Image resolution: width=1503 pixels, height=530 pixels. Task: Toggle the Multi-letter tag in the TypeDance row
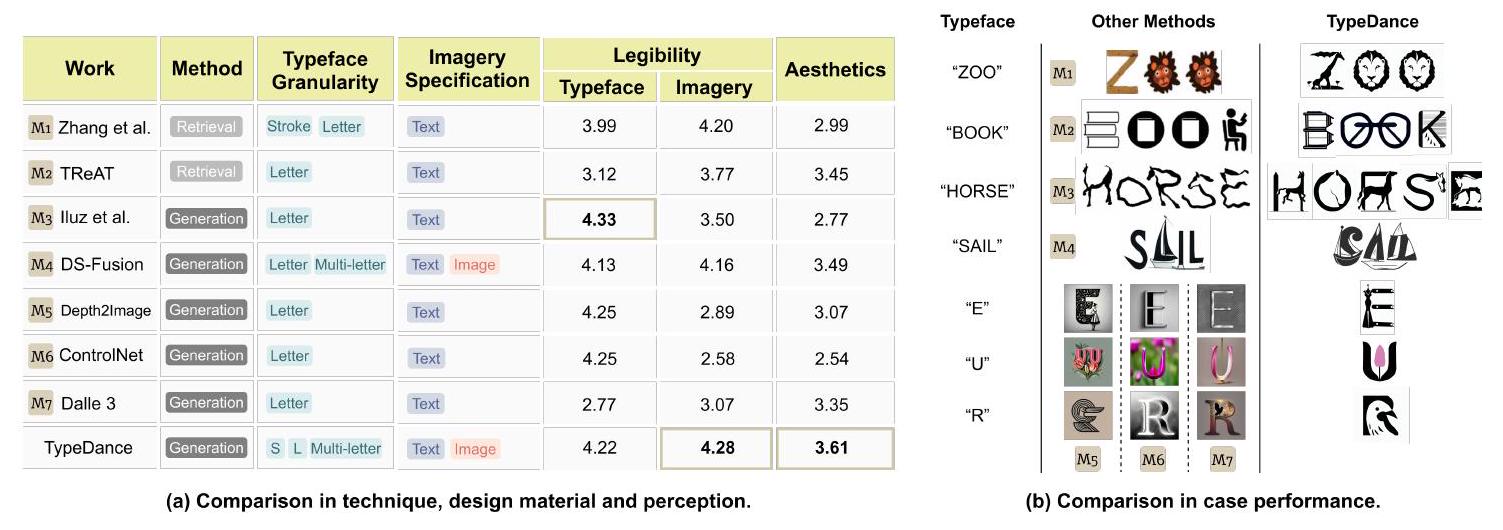[346, 449]
